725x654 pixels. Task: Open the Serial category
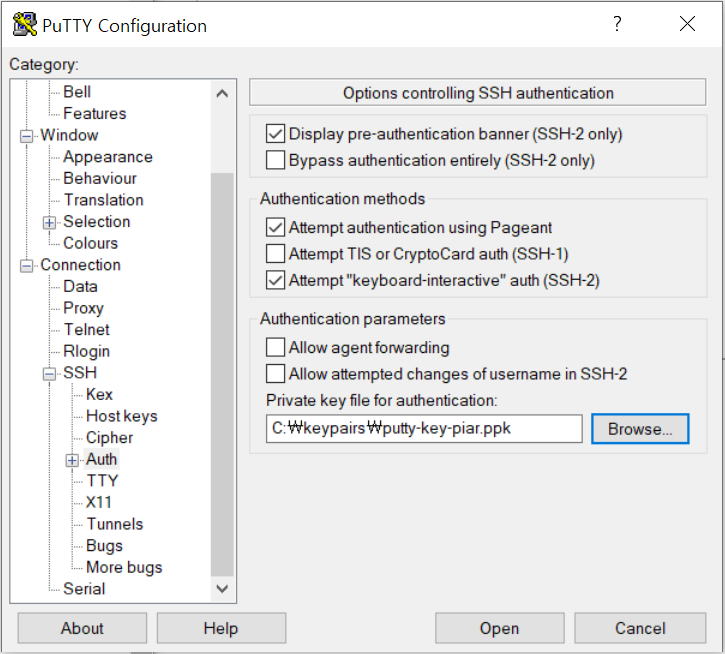(84, 589)
